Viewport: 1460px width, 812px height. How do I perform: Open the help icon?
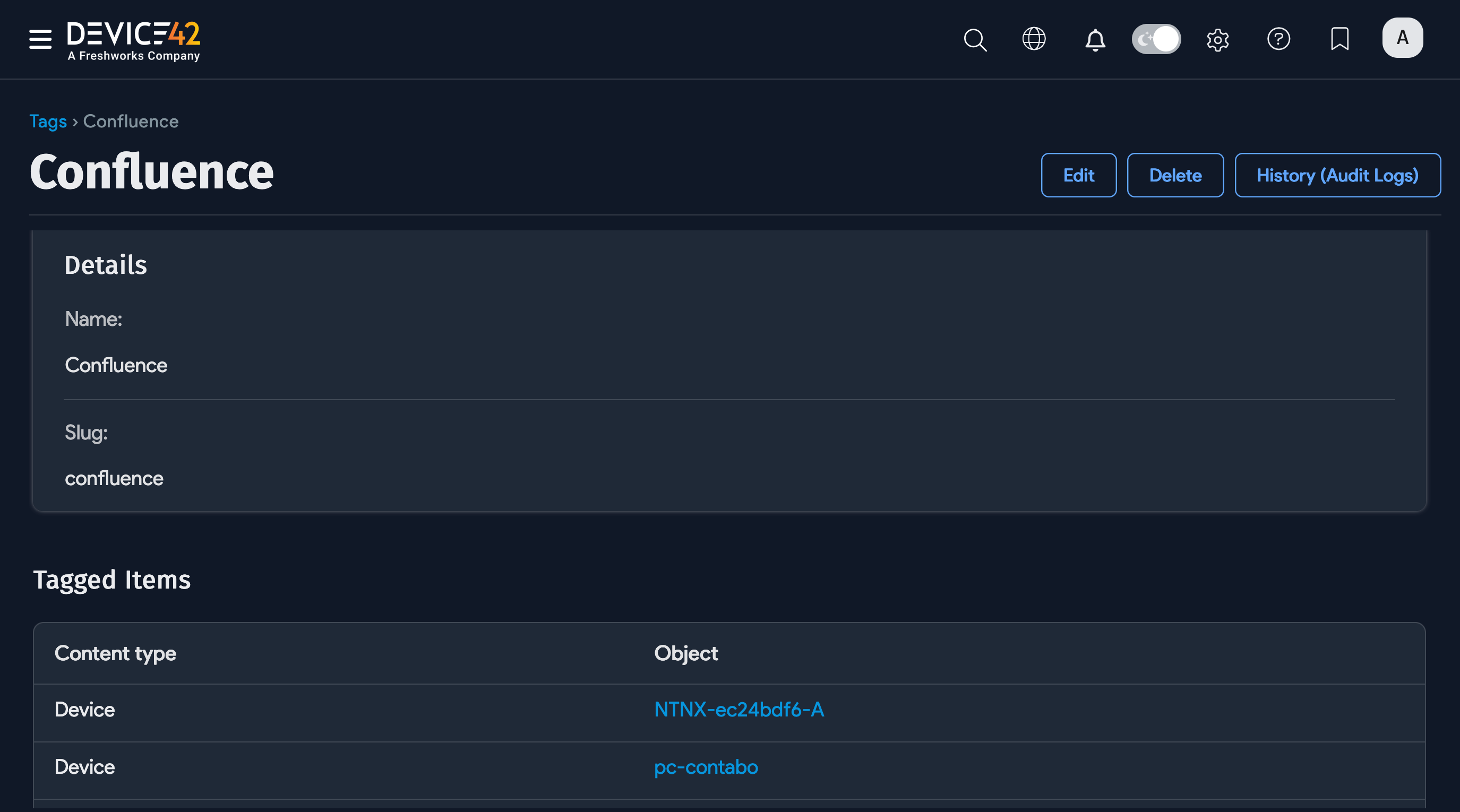coord(1279,39)
